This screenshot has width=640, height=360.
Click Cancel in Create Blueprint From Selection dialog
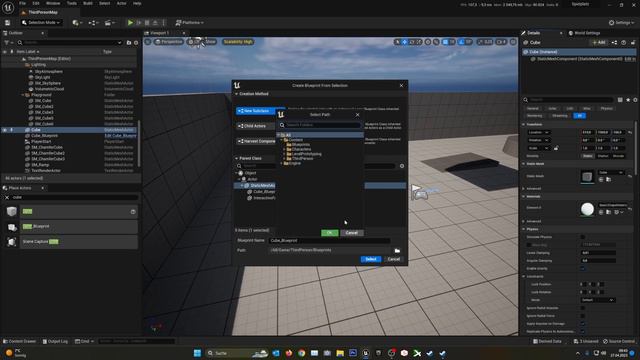click(x=393, y=259)
